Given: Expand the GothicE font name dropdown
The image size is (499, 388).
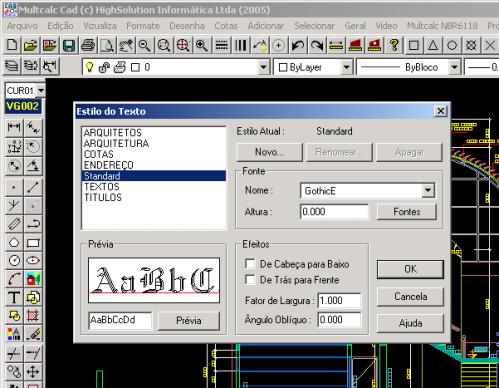Looking at the screenshot, I should 428,191.
